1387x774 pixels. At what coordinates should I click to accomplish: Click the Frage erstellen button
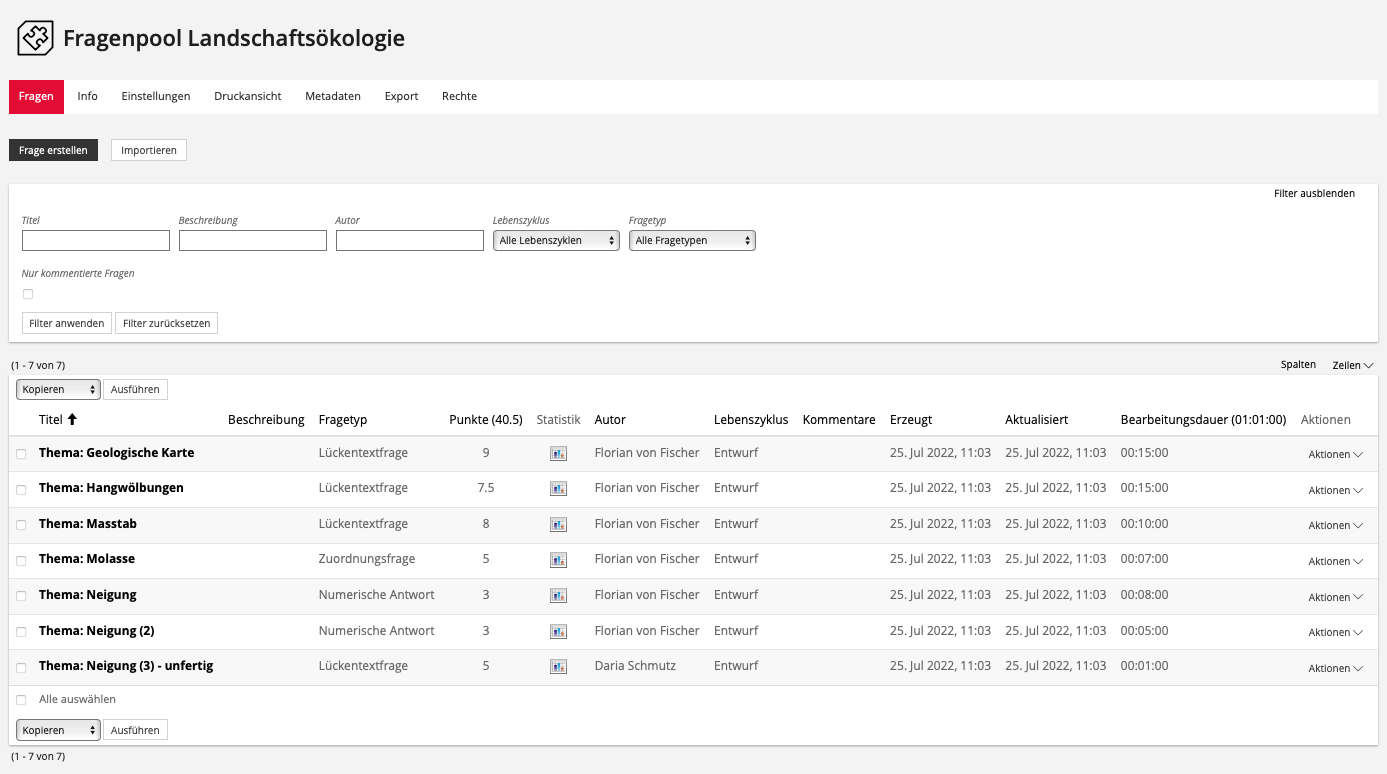click(x=53, y=151)
